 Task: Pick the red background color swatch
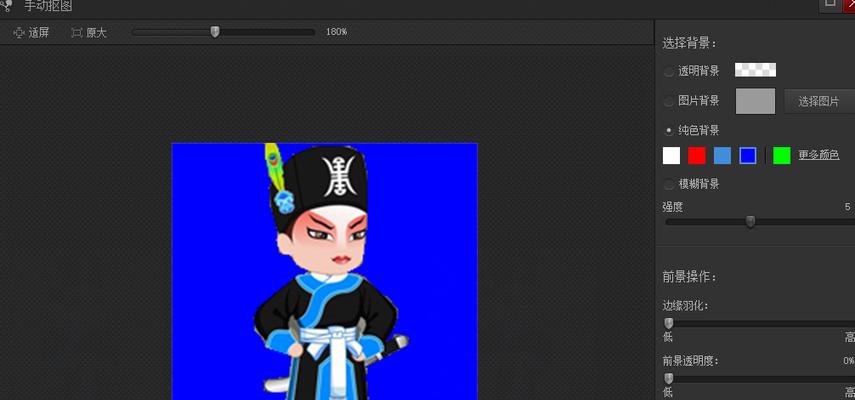click(696, 155)
